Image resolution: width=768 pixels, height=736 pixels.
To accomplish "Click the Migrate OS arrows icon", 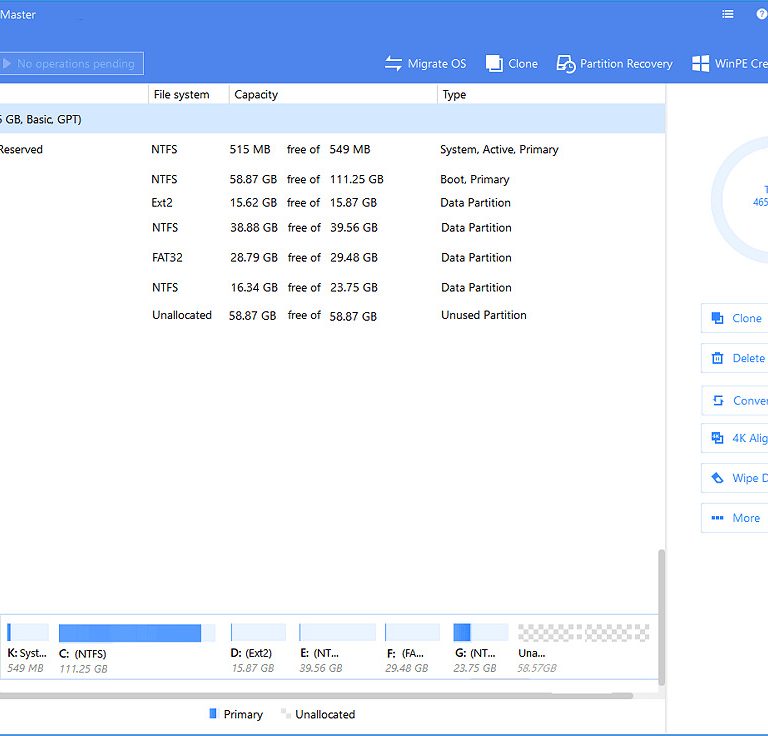I will click(393, 64).
